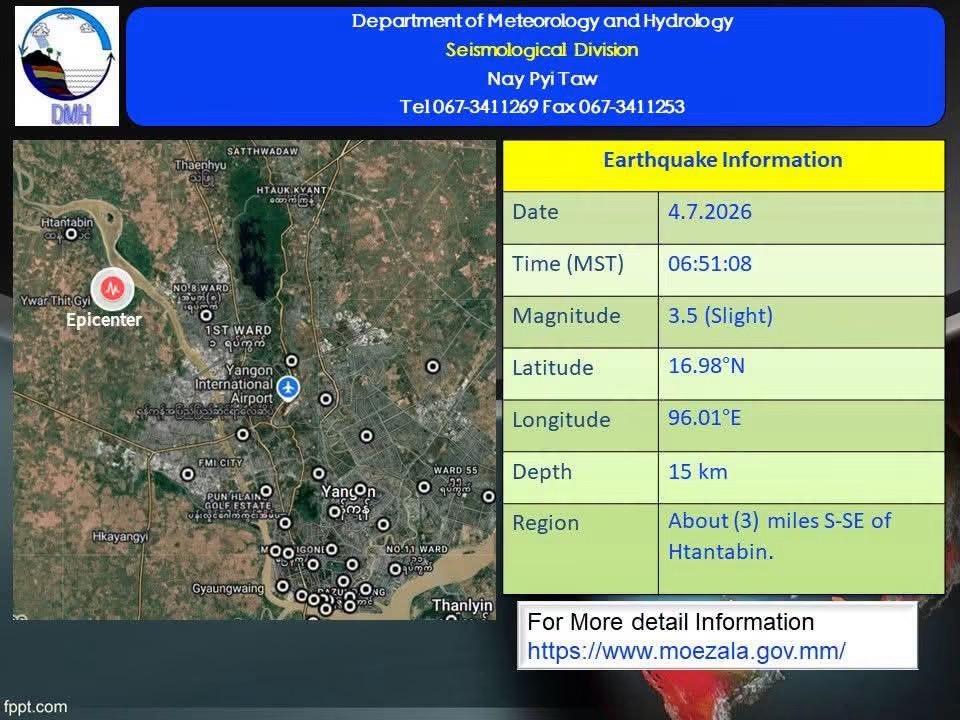
Task: Click the Gyaungwaing location marker
Action: pyautogui.click(x=282, y=586)
